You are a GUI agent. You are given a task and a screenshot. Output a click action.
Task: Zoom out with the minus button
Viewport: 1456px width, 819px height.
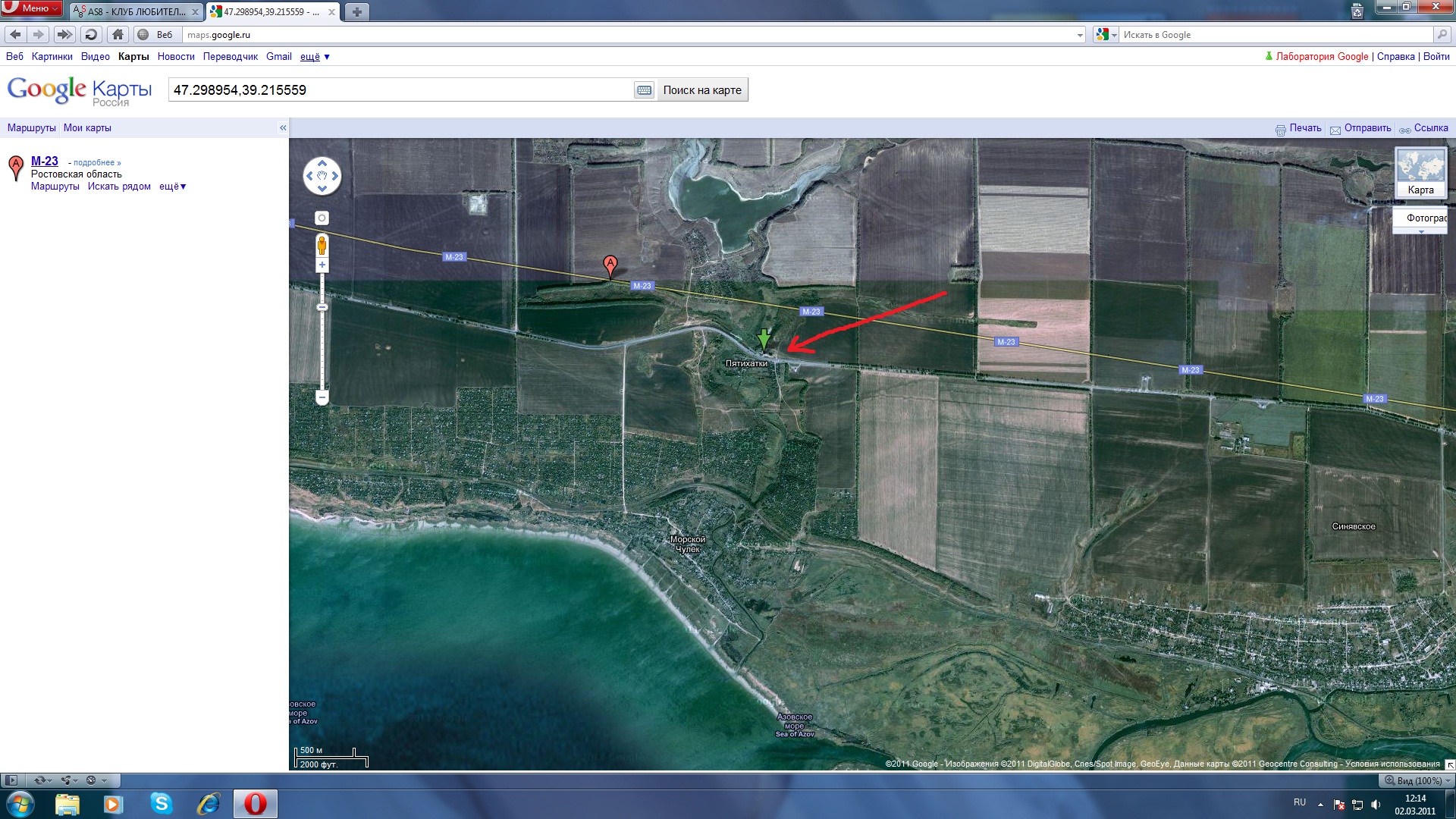322,397
